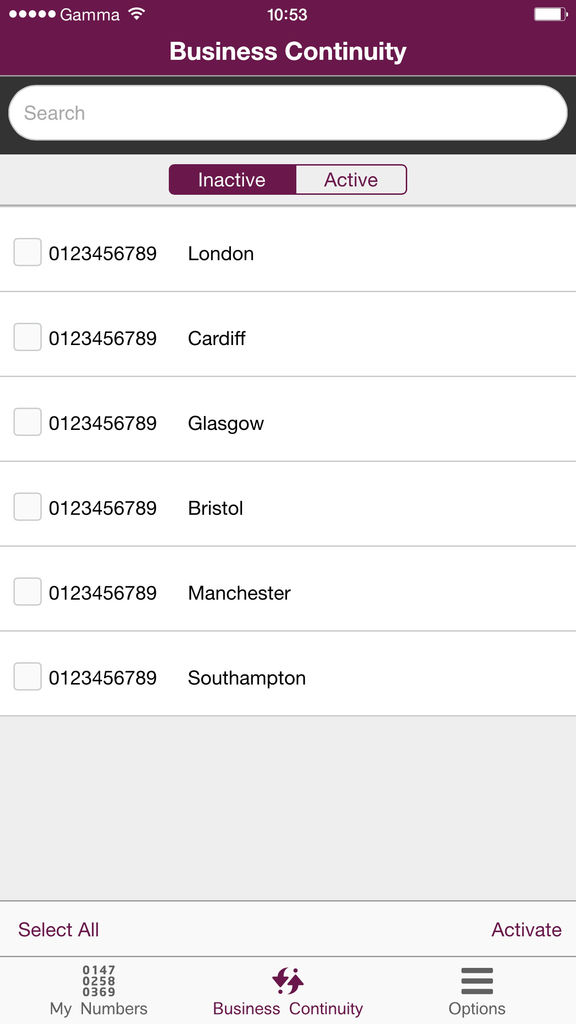Enable the Manchester checkbox
The height and width of the screenshot is (1024, 576).
(x=27, y=592)
